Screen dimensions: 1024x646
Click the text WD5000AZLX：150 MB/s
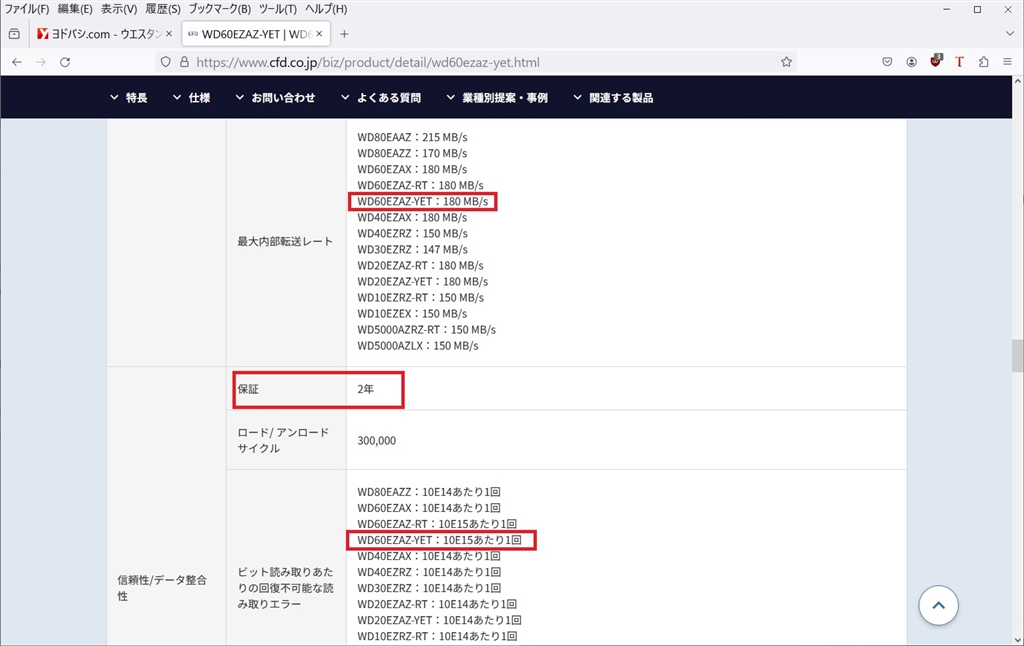coord(417,345)
